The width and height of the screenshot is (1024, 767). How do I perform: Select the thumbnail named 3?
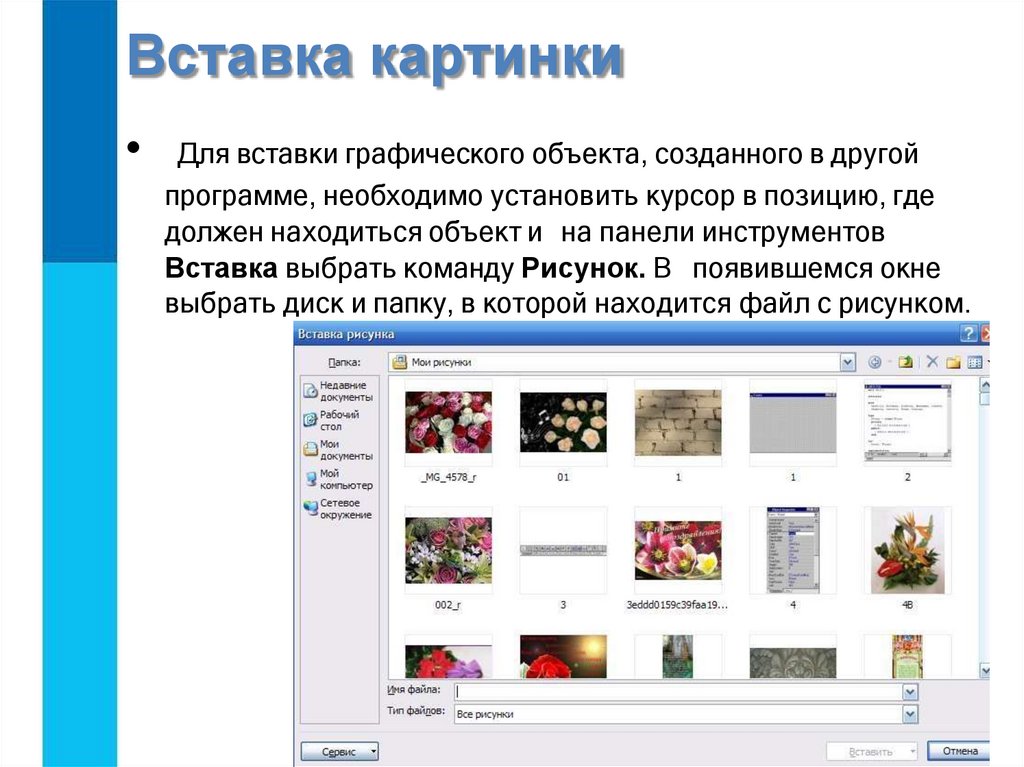(x=563, y=551)
